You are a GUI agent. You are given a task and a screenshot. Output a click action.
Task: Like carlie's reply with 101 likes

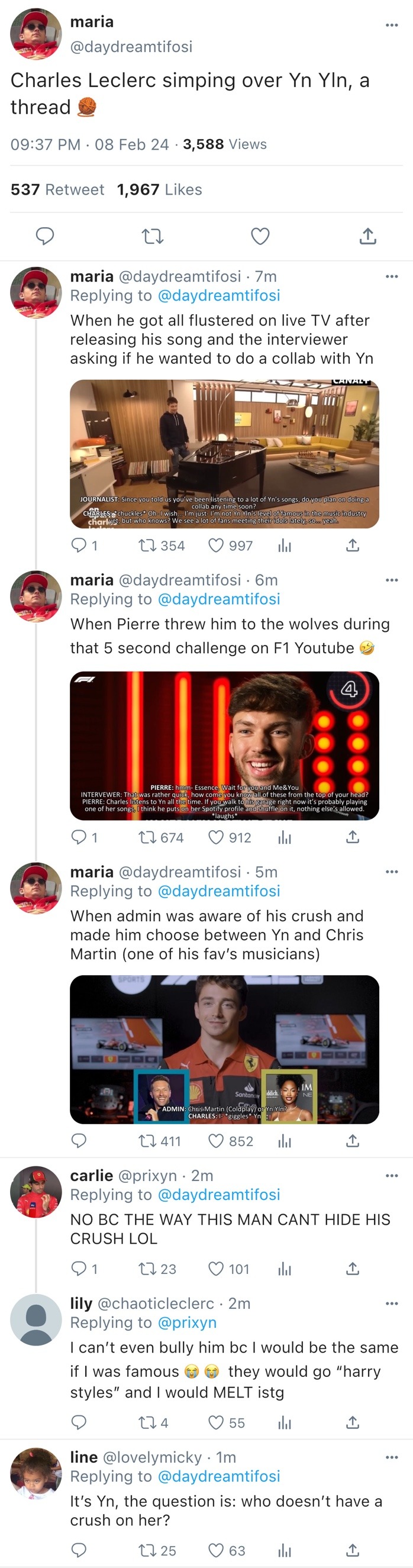(x=216, y=1269)
